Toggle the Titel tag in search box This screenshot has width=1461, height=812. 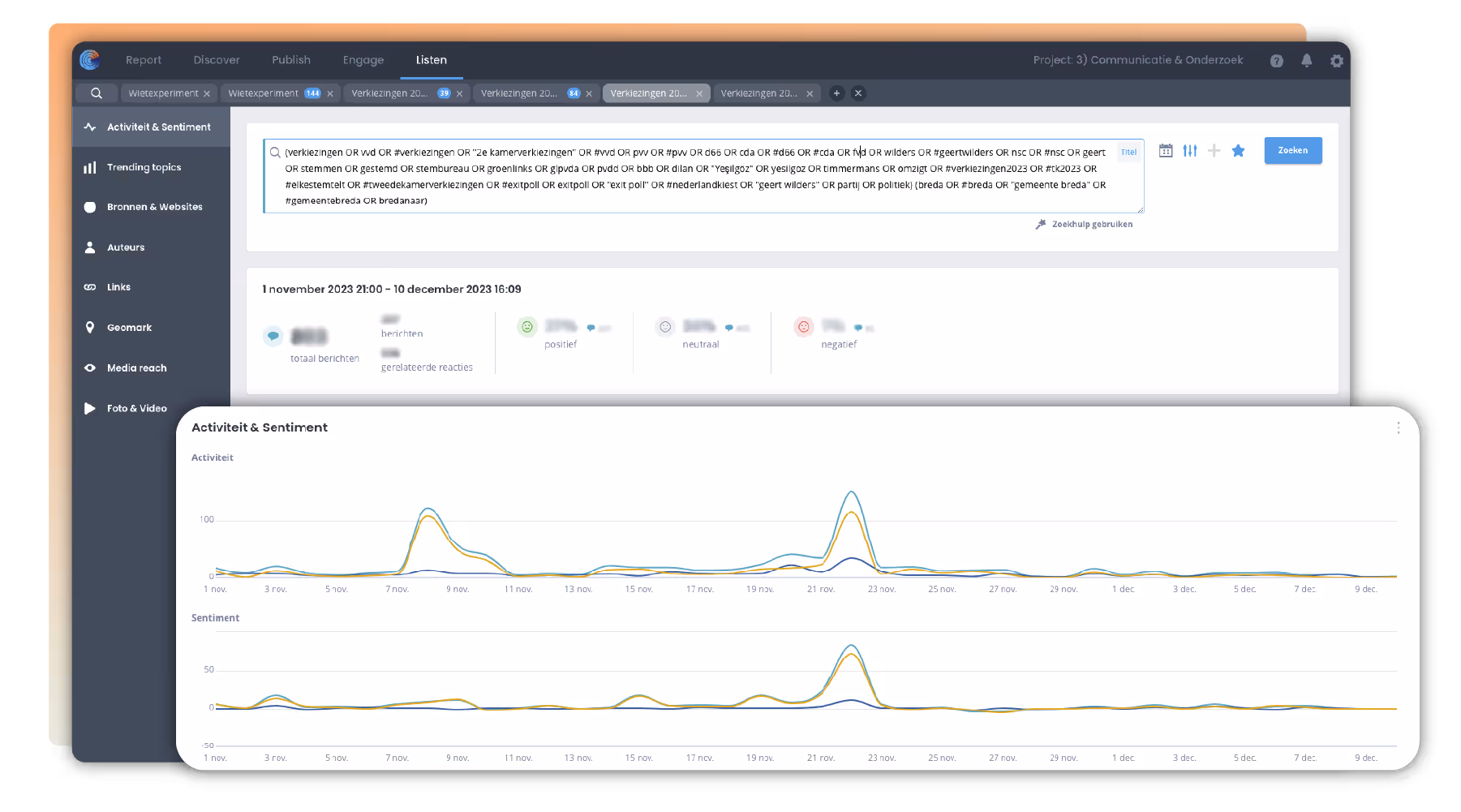[1129, 152]
